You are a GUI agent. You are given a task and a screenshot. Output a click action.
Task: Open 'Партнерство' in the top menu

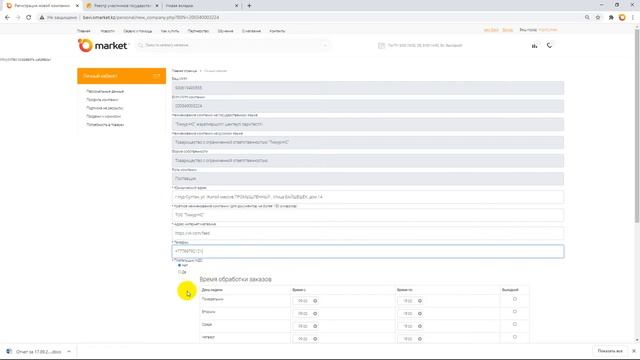pyautogui.click(x=198, y=31)
